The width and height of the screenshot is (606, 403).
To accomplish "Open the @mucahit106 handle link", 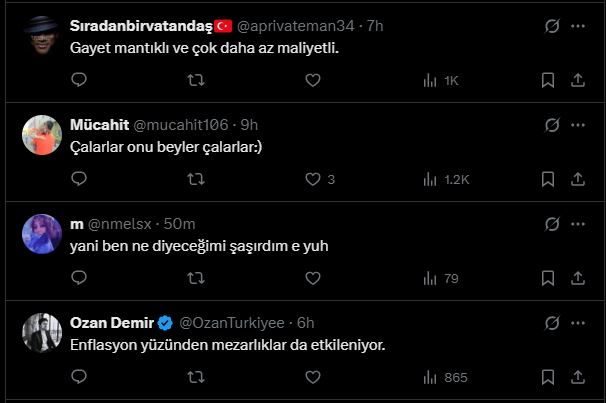I will [x=181, y=125].
